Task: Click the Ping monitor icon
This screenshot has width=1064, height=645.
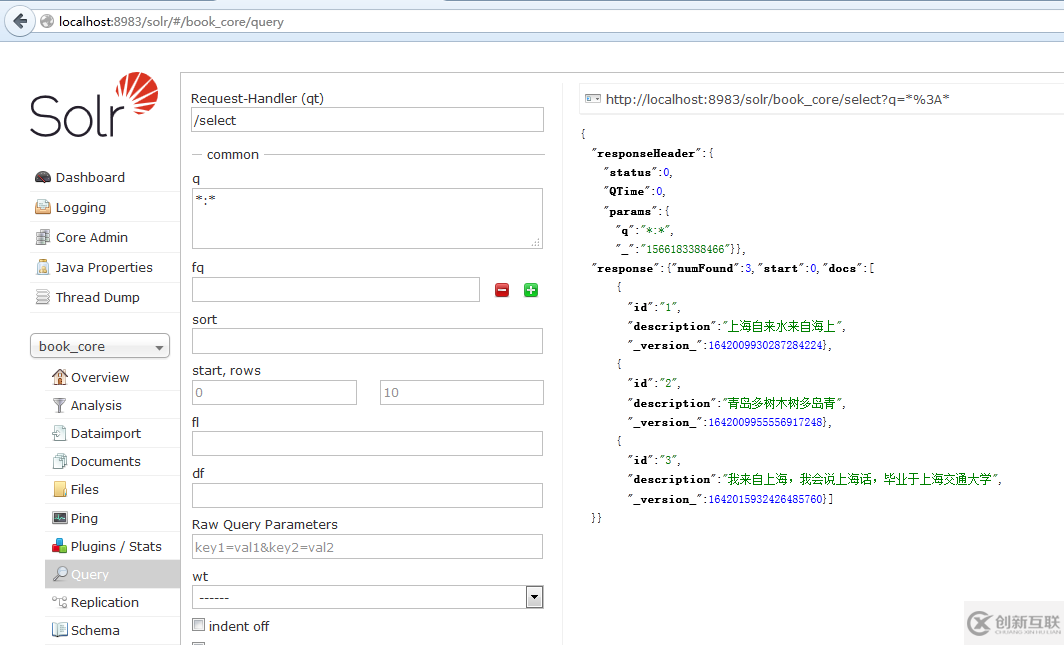Action: click(60, 517)
